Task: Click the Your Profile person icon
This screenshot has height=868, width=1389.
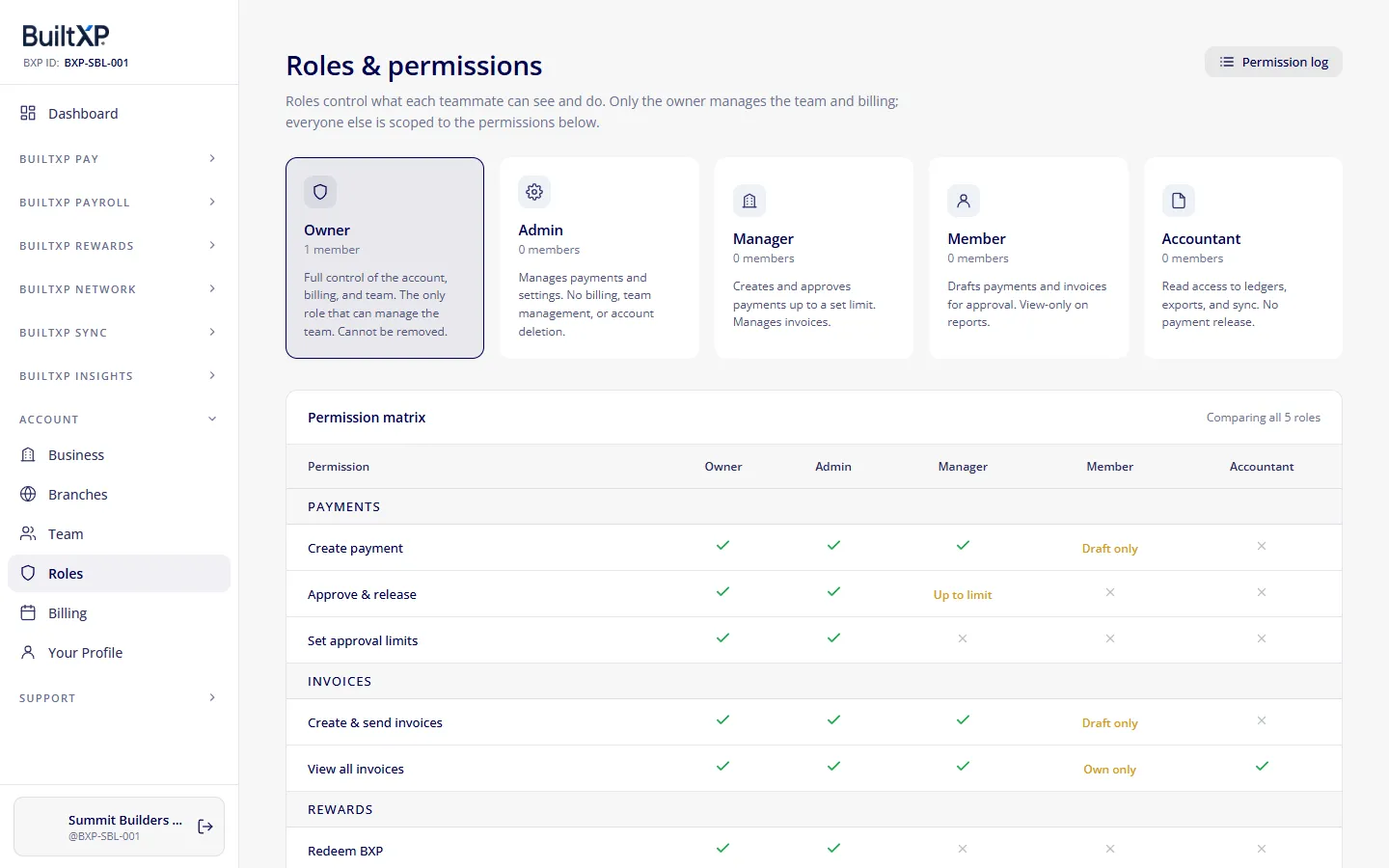Action: click(x=28, y=652)
